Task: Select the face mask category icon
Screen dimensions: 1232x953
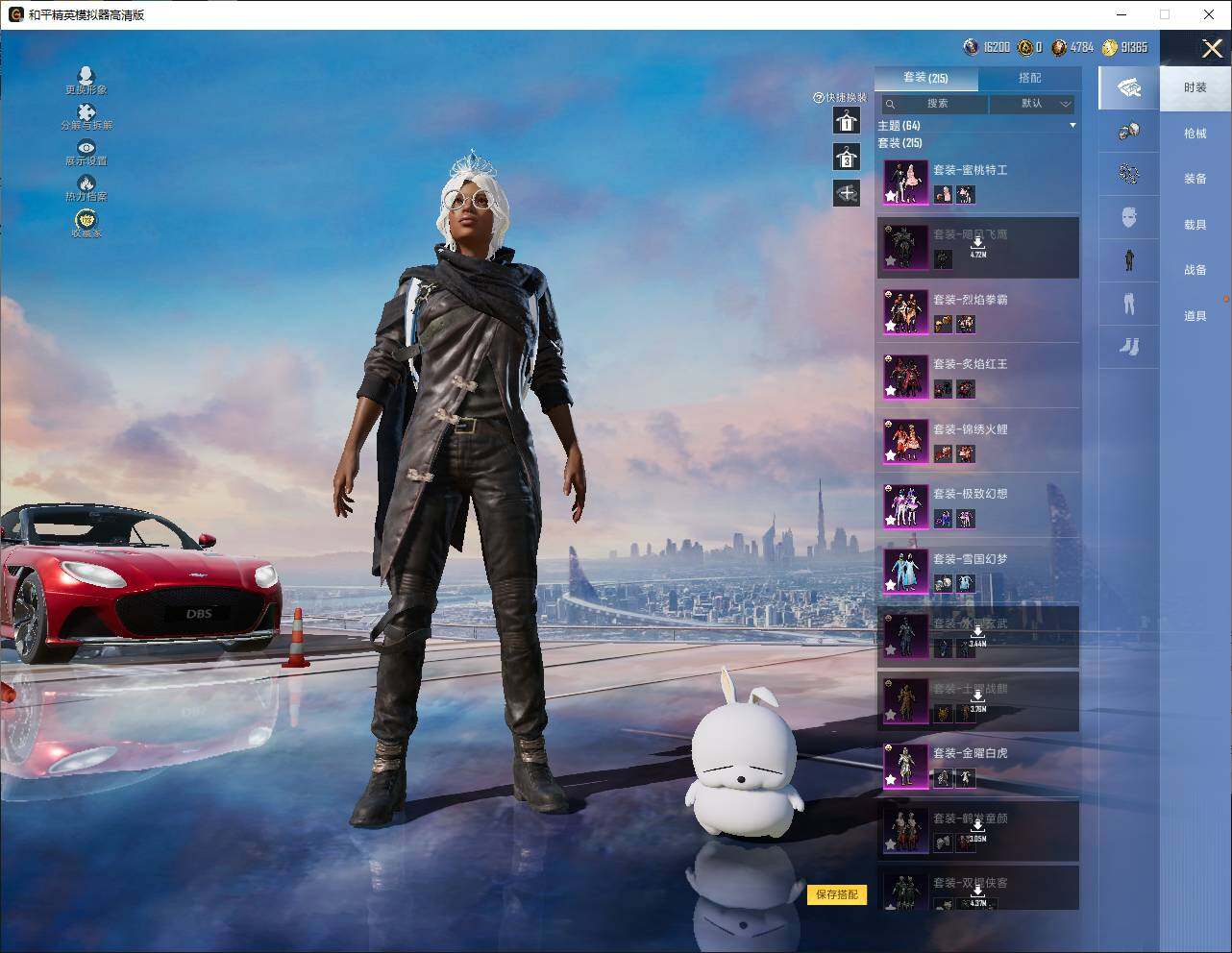Action: [x=1129, y=216]
